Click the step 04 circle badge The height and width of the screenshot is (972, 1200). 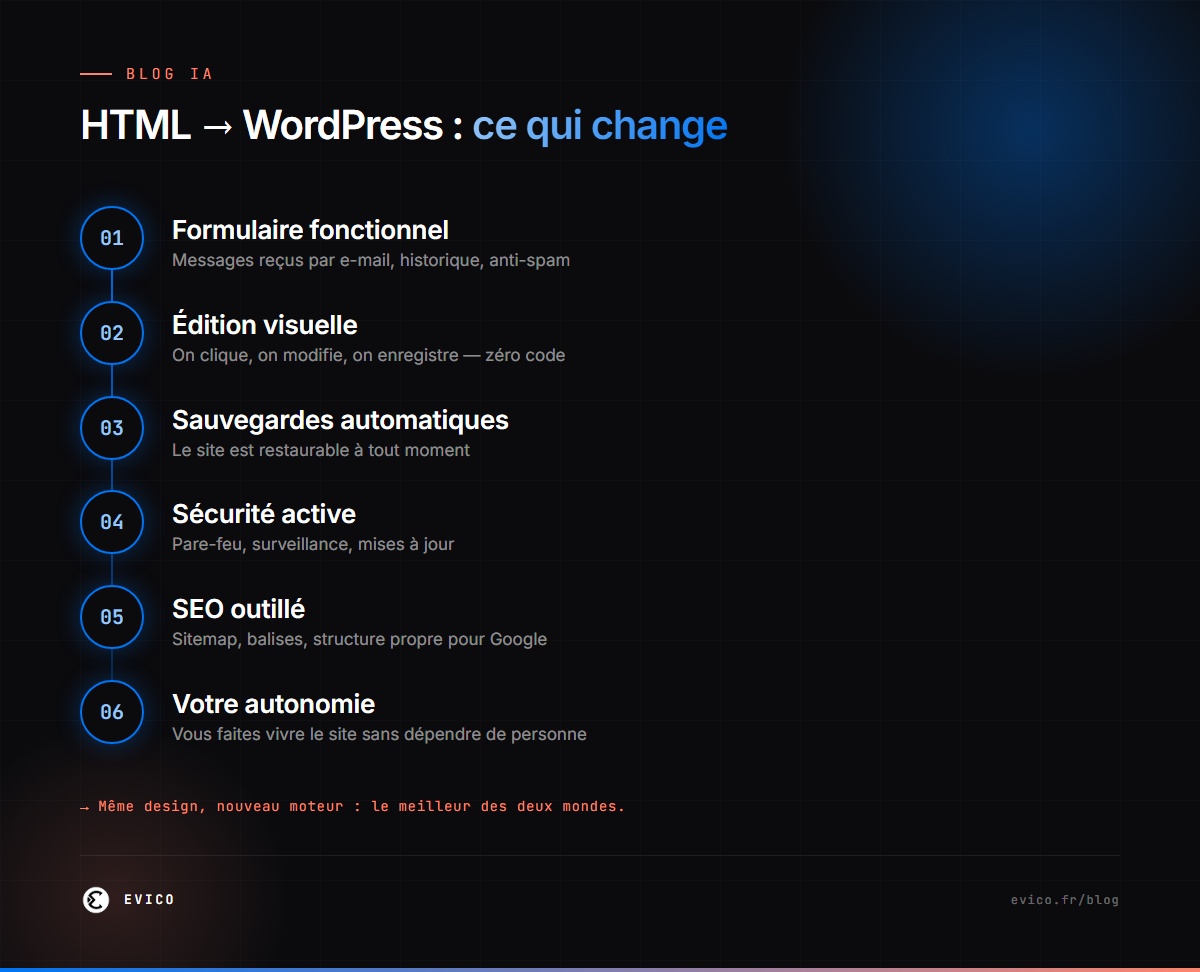[x=112, y=522]
